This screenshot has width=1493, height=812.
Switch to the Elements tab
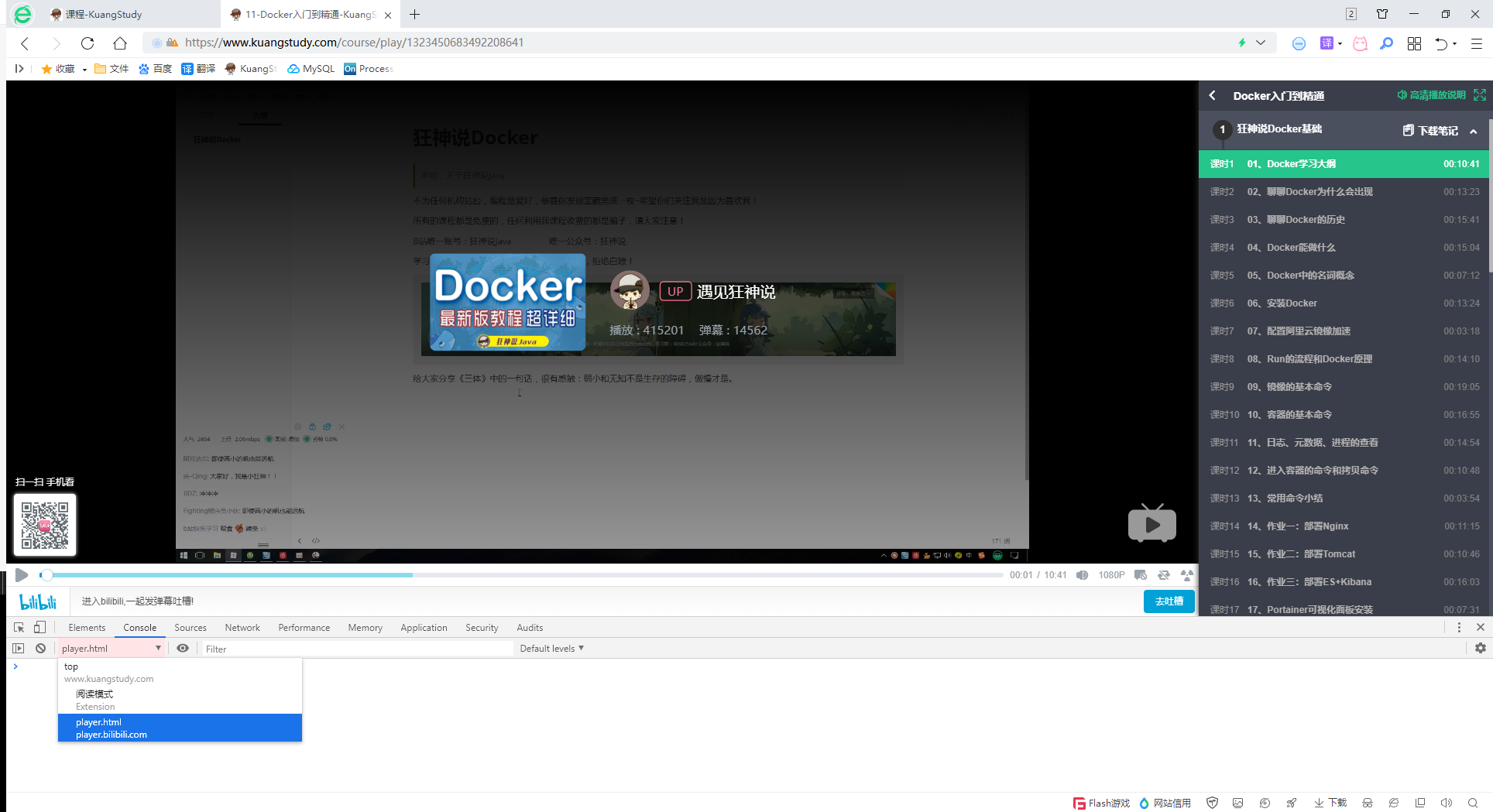(87, 628)
